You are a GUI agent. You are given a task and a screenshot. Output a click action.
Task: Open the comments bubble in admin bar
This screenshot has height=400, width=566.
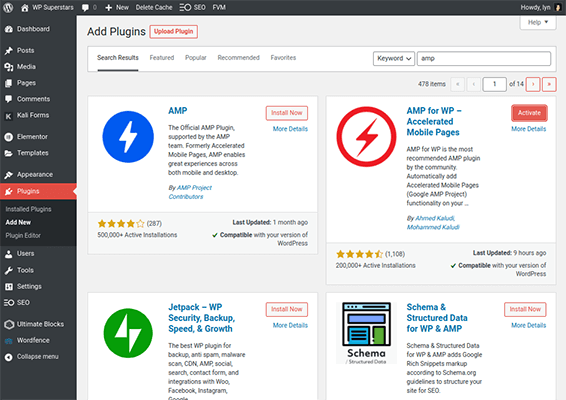(85, 8)
